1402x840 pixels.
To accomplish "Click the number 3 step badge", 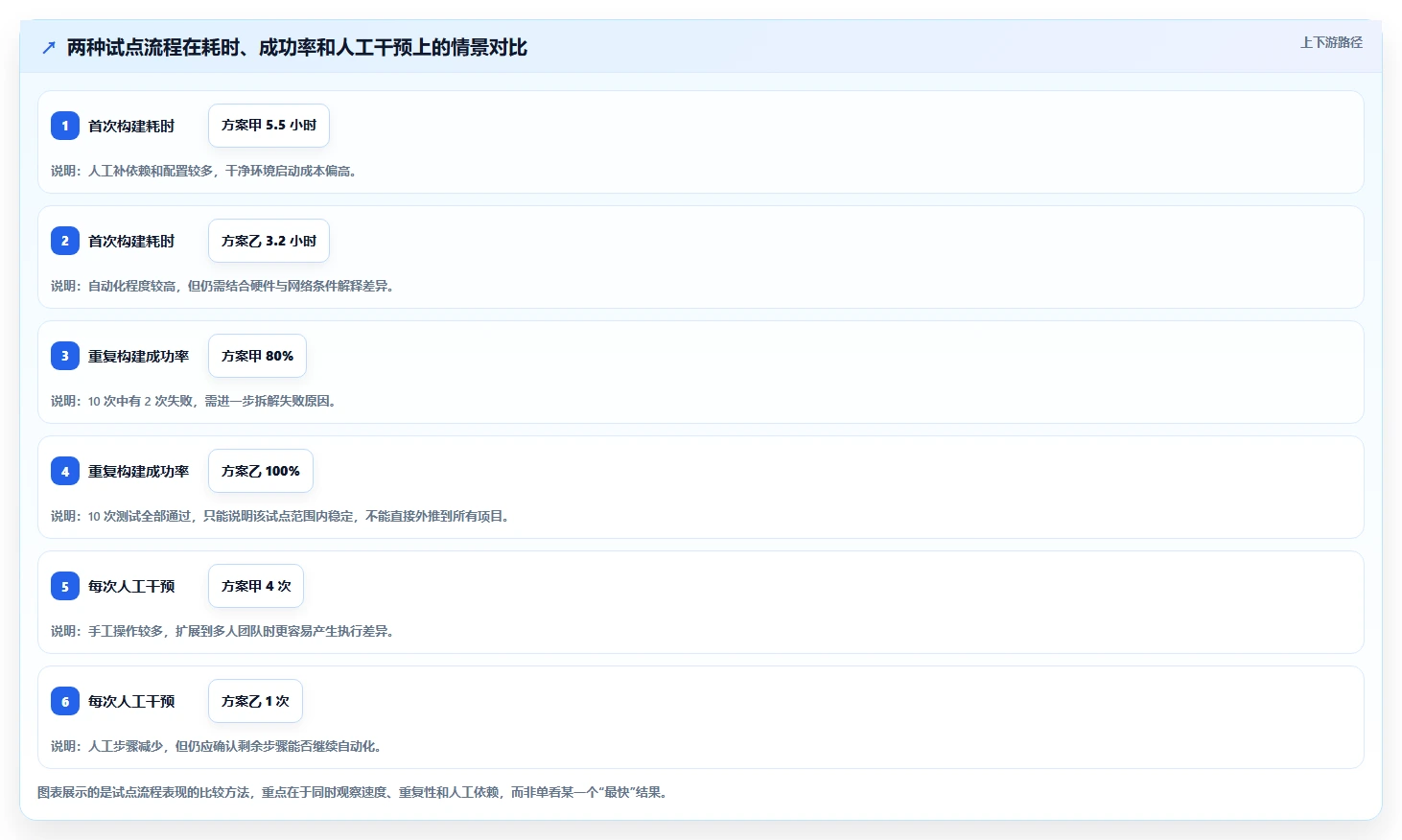I will tap(65, 356).
